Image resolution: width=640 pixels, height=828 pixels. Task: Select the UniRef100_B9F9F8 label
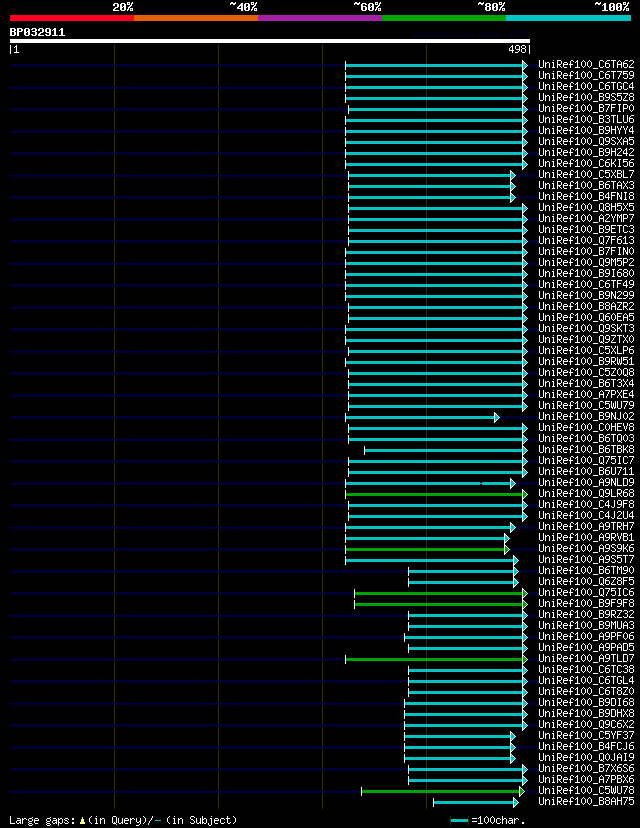586,604
